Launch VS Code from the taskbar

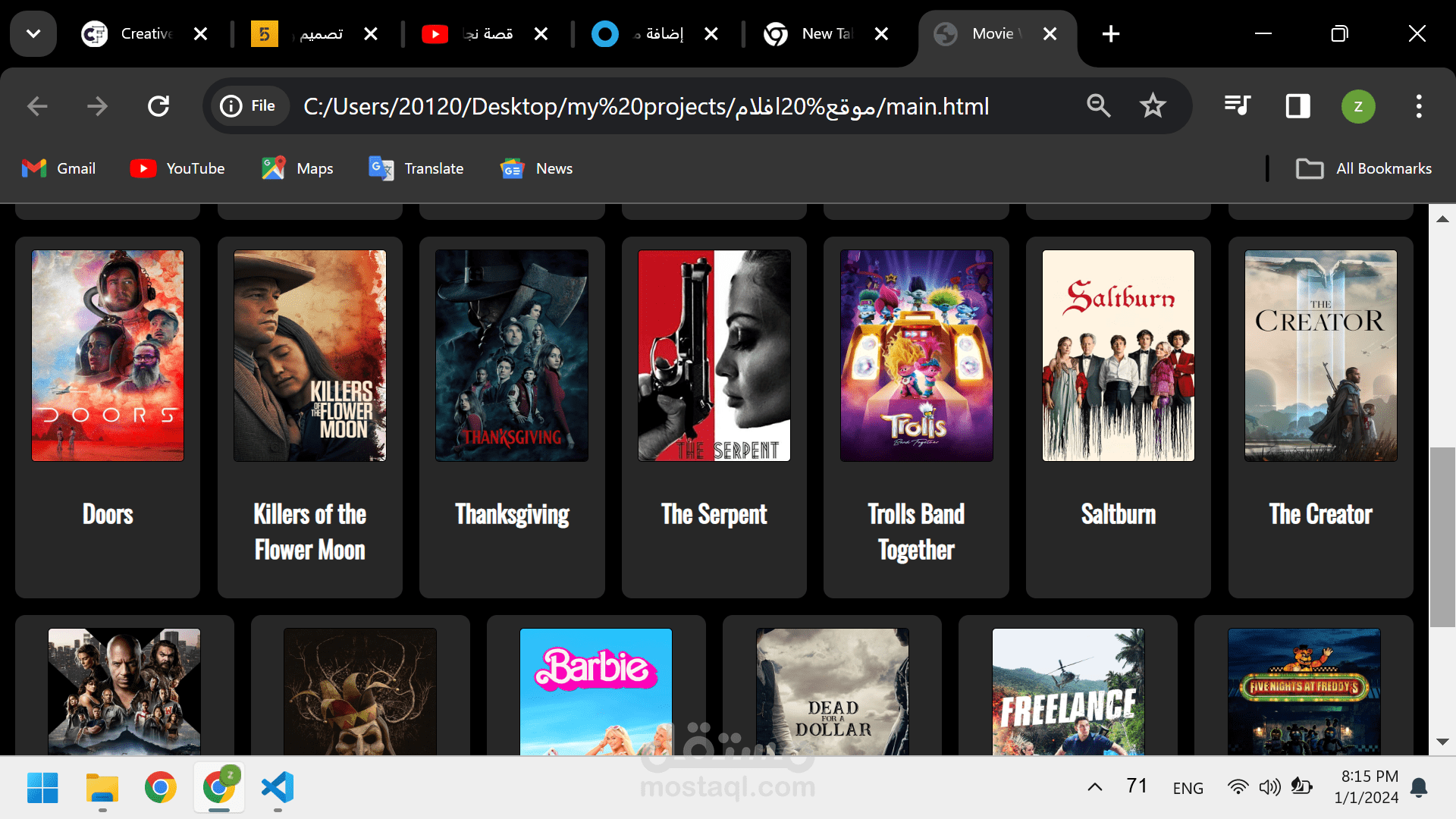(277, 789)
